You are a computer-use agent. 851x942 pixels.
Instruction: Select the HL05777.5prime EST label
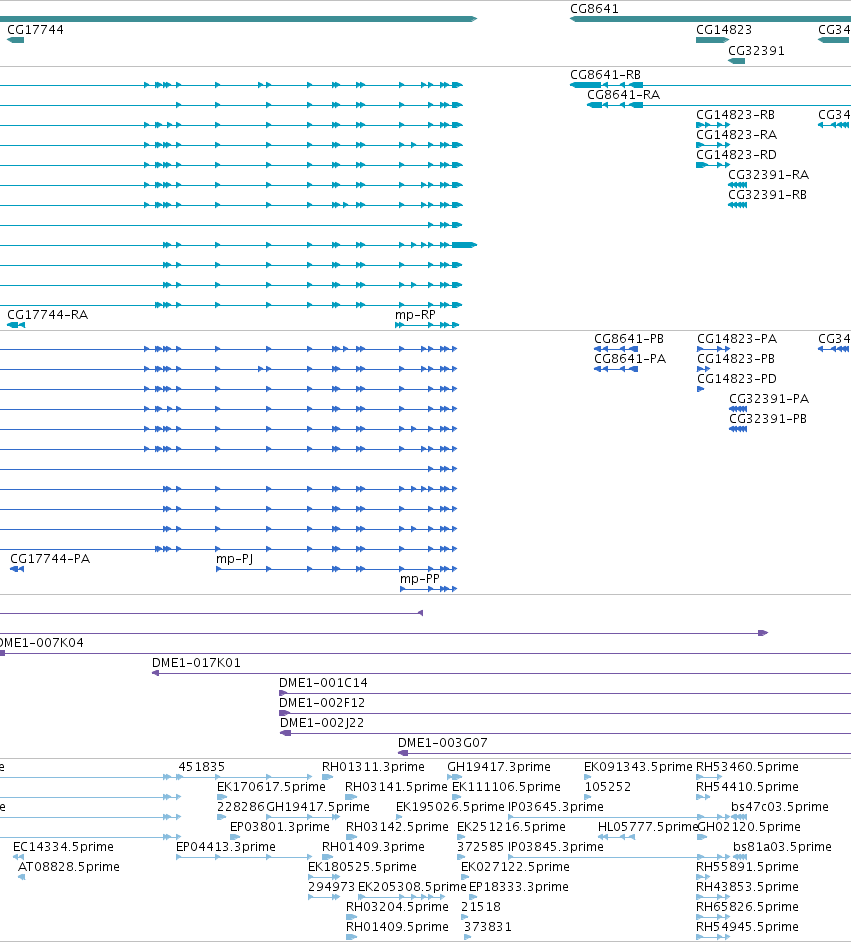click(647, 827)
